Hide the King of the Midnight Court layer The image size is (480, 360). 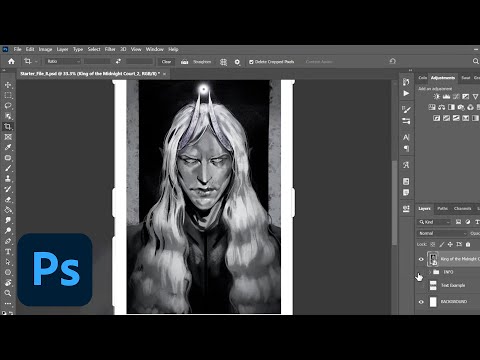[x=421, y=259]
